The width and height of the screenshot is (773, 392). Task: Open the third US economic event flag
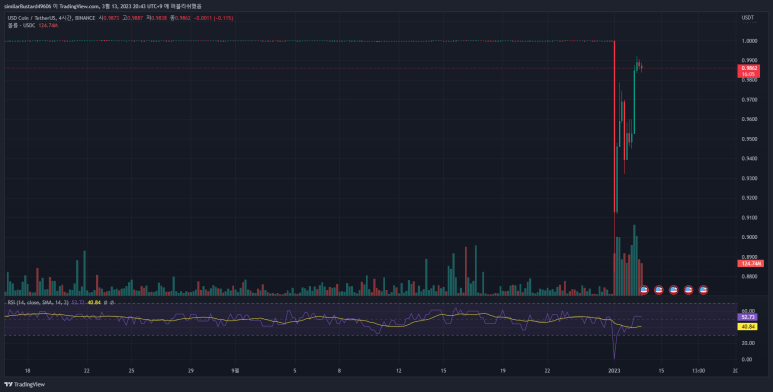[x=673, y=290]
